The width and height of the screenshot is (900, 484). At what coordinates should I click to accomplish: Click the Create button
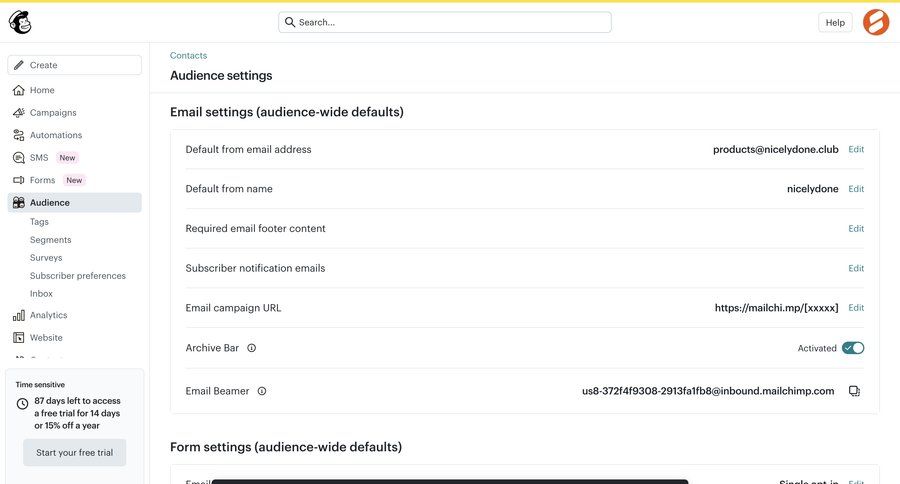point(75,65)
